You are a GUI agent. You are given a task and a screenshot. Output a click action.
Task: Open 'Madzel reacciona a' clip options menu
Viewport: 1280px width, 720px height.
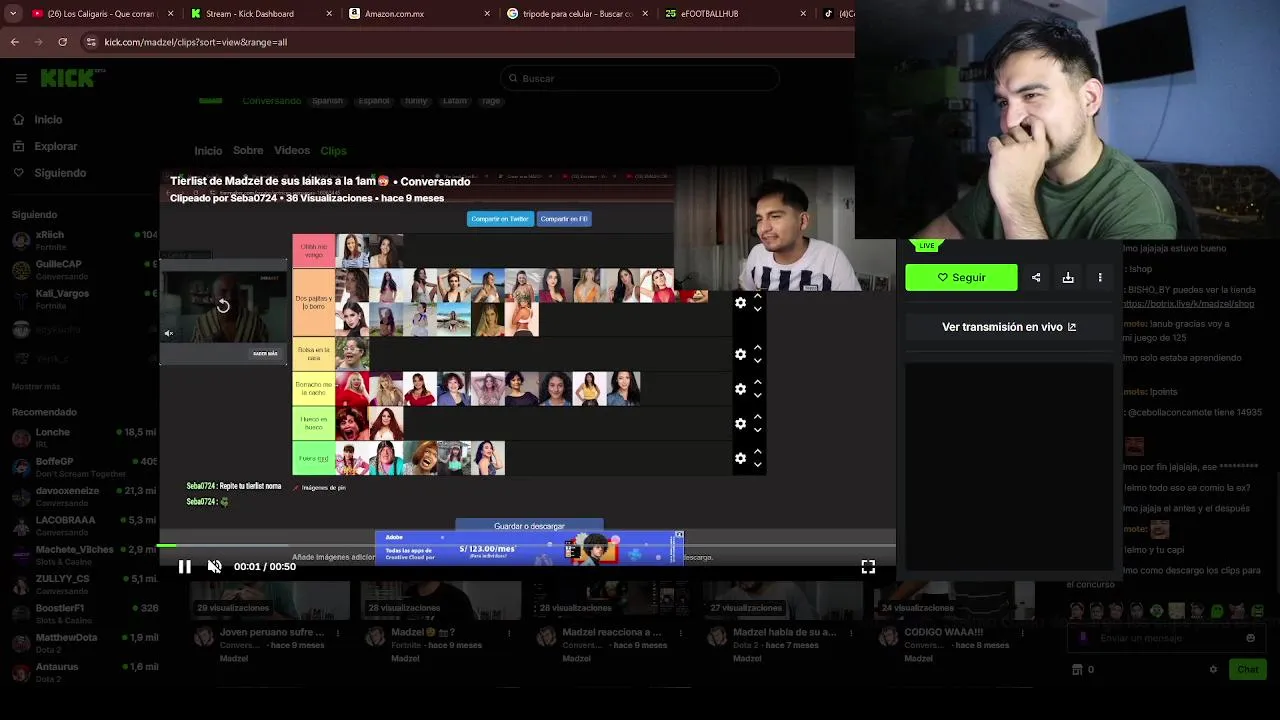(679, 633)
